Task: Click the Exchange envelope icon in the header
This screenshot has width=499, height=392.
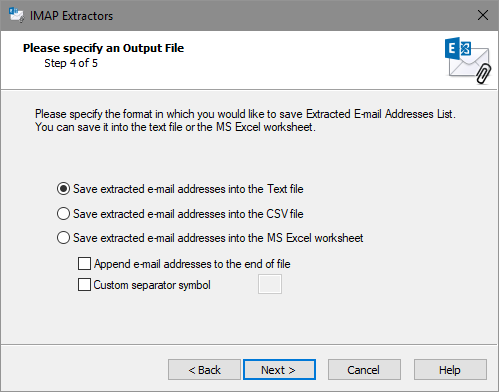Action: (x=468, y=60)
